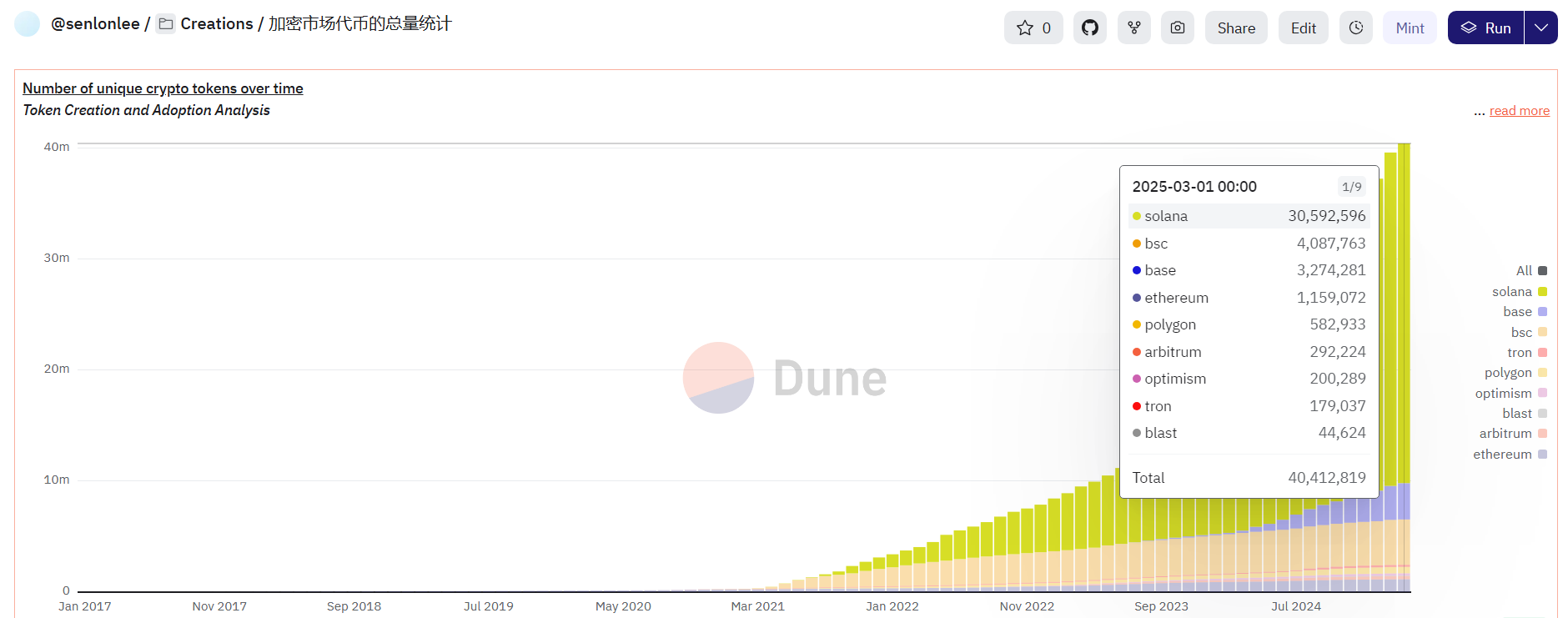The image size is (1568, 618).
Task: Click the tooltip row tron 179,037
Action: point(1249,406)
